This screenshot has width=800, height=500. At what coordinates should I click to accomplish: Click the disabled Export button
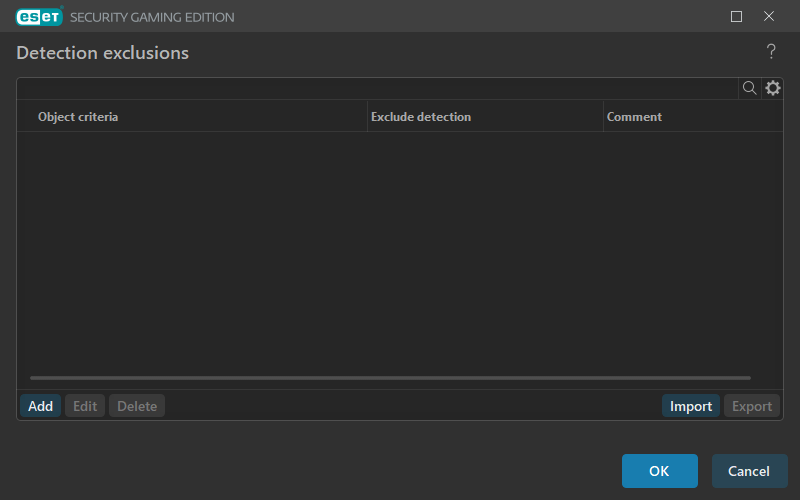(752, 406)
